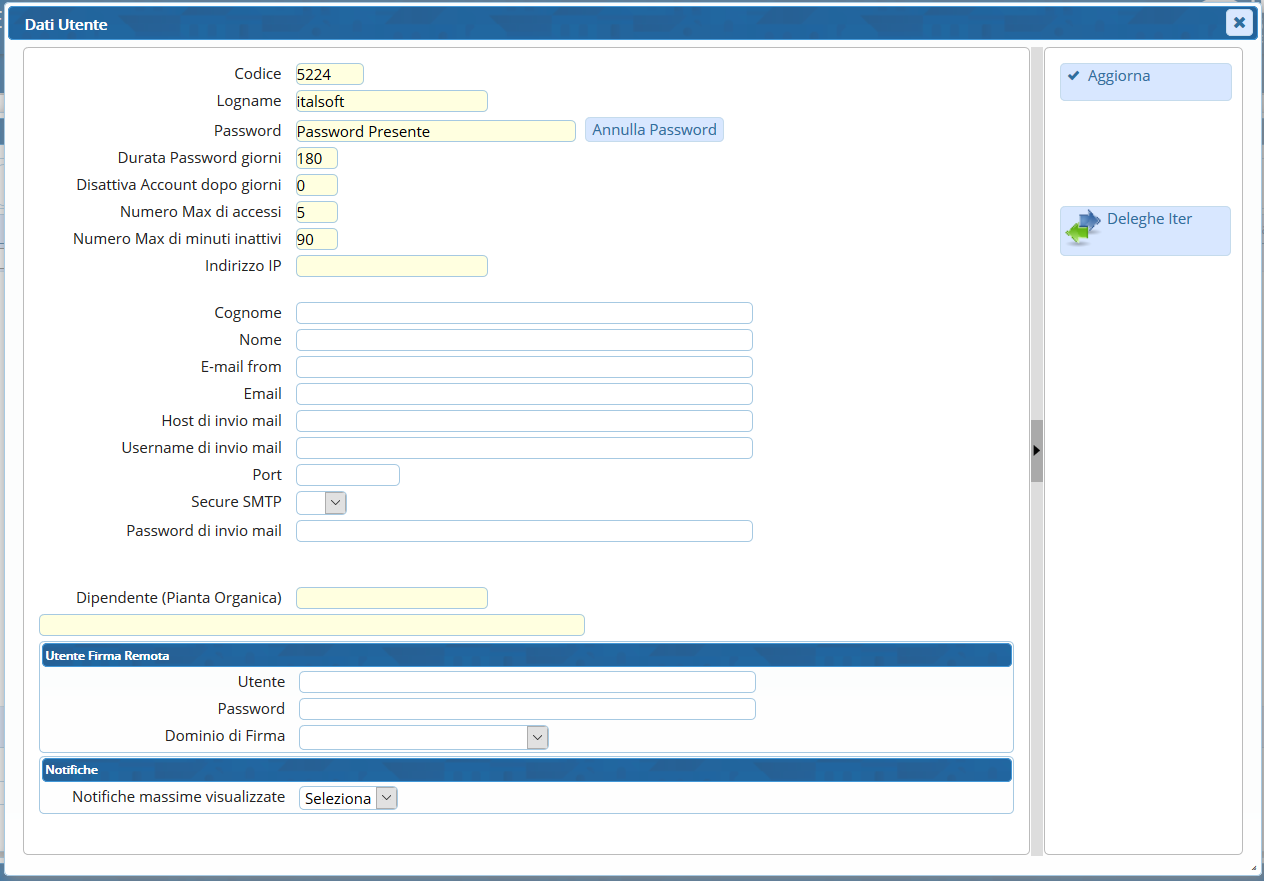1264x881 pixels.
Task: Click the Aggiorna checkmark icon
Action: [1074, 76]
